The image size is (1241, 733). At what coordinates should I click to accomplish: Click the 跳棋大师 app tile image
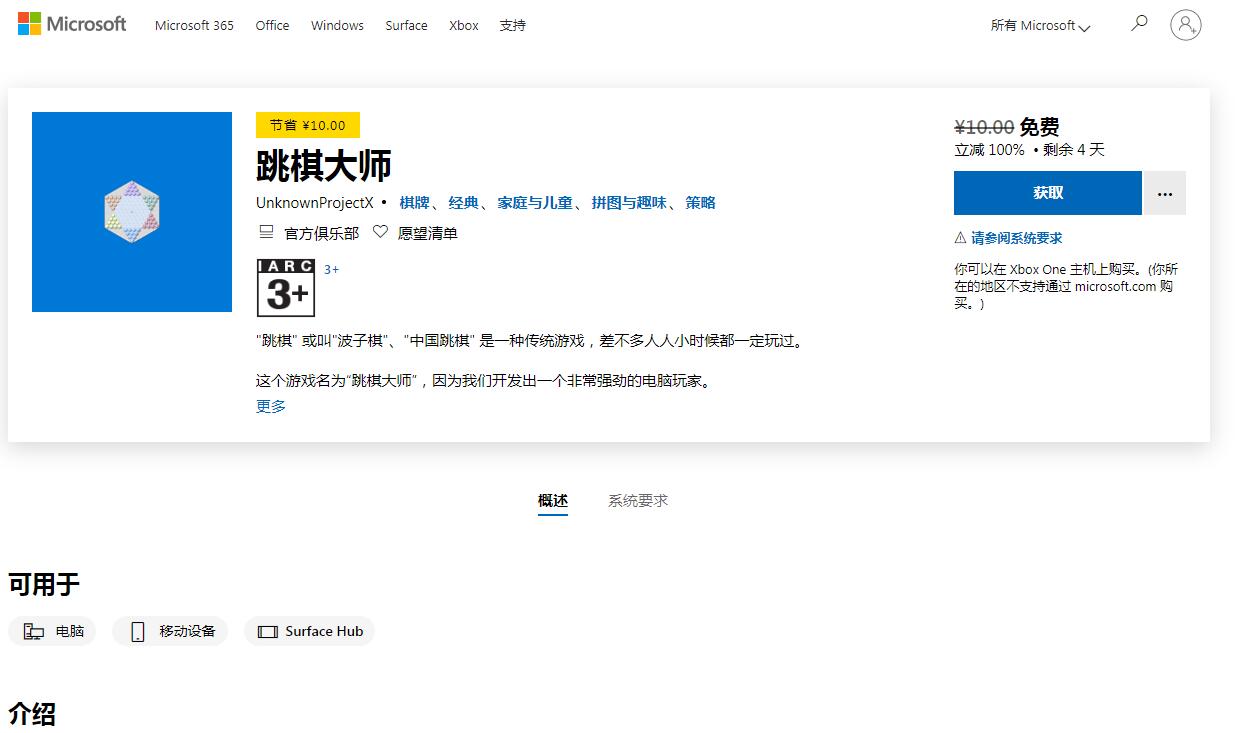(132, 212)
